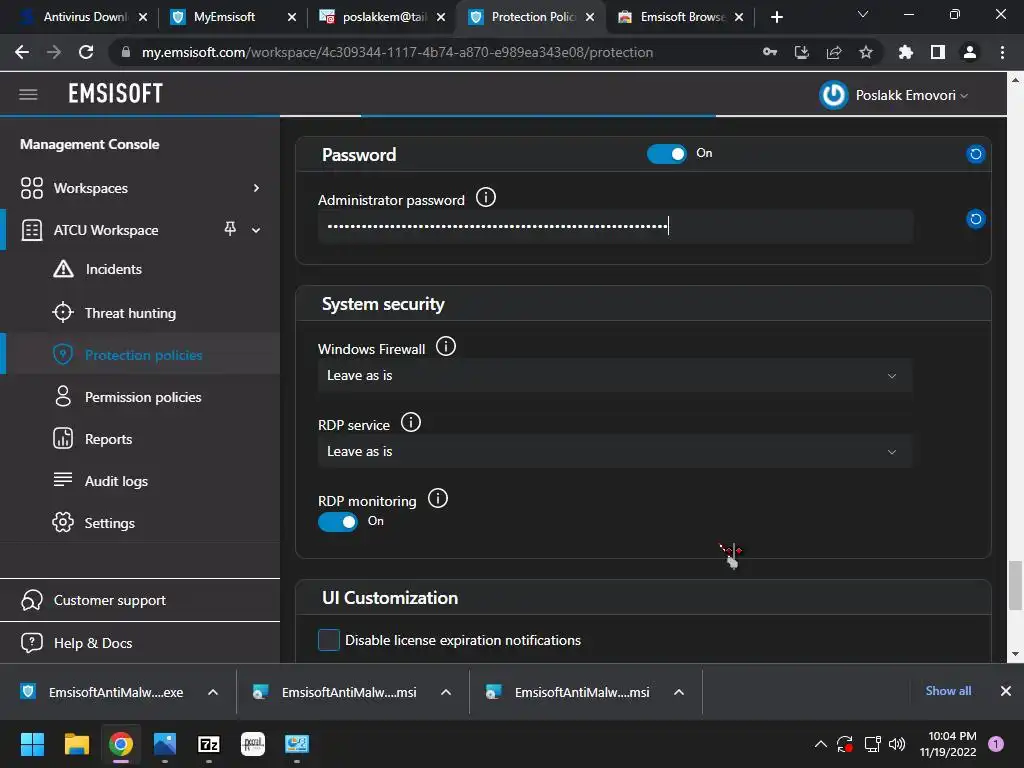Toggle Chrome side panel icon
Image resolution: width=1024 pixels, height=768 pixels.
(938, 52)
